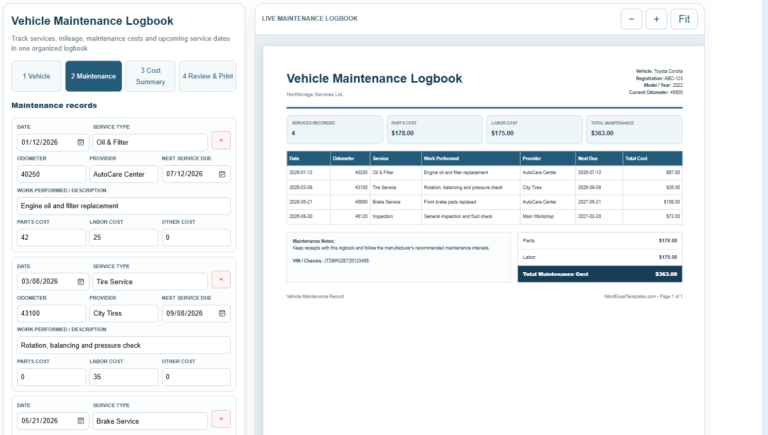Click the 05/21/2026 date field
This screenshot has height=435, width=768.
tap(53, 421)
